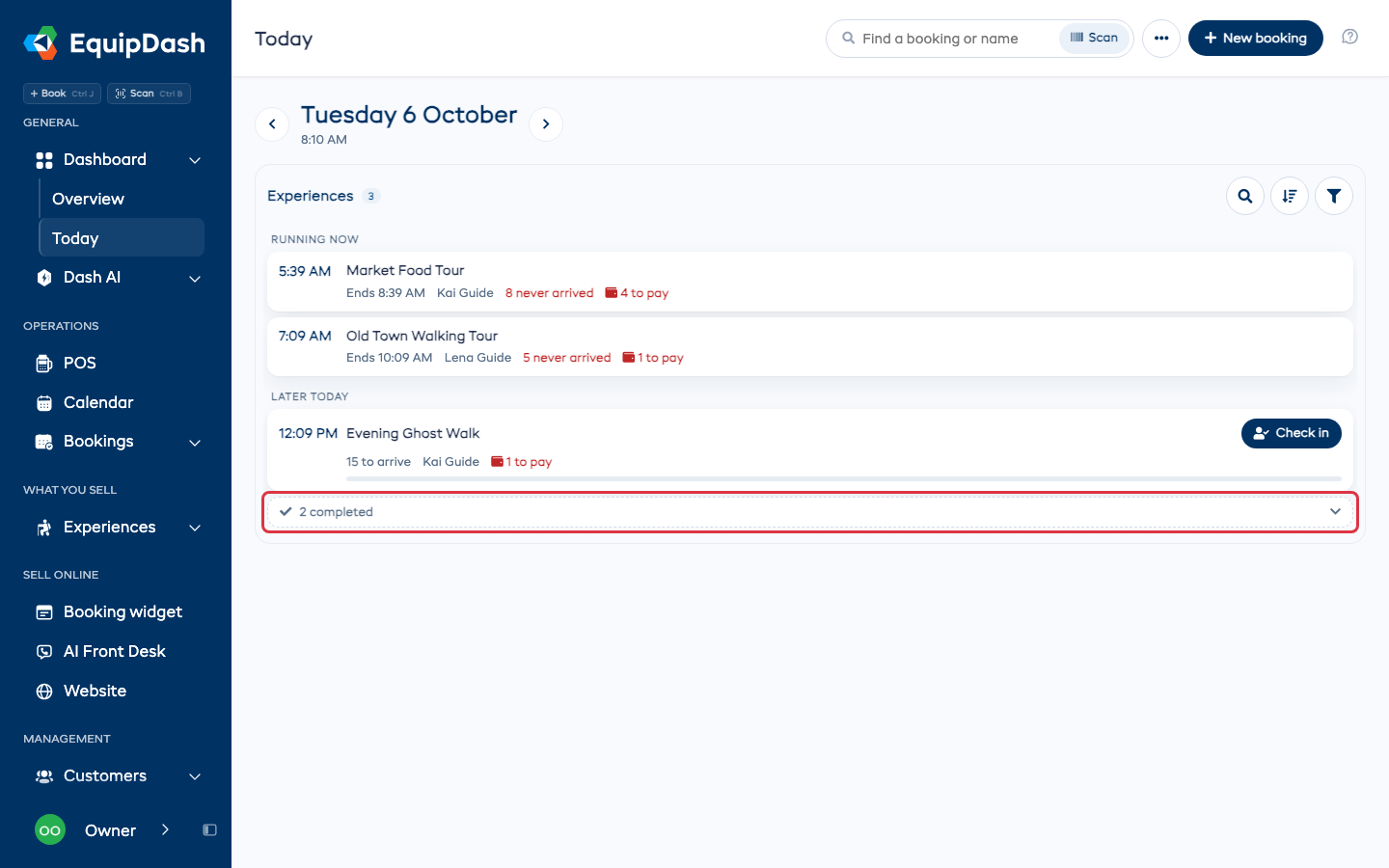This screenshot has width=1389, height=868.
Task: Open the filter funnel icon button
Action: (1334, 196)
